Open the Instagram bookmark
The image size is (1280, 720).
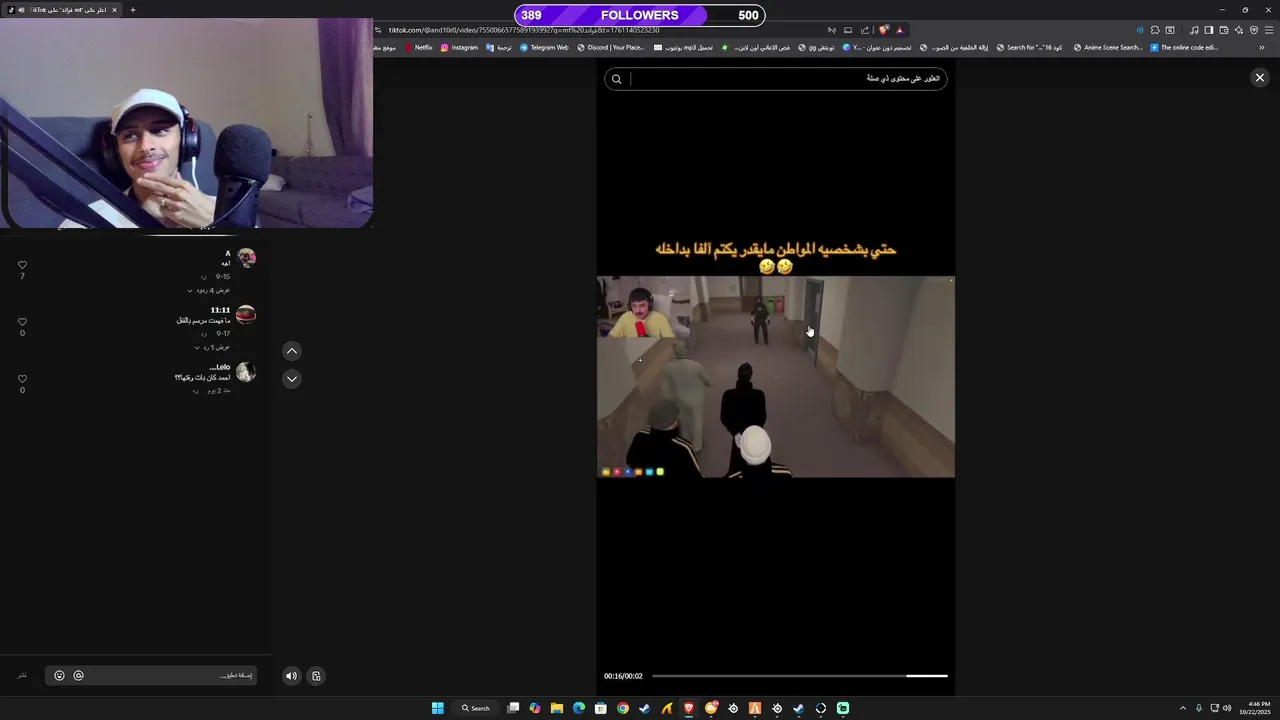click(459, 47)
